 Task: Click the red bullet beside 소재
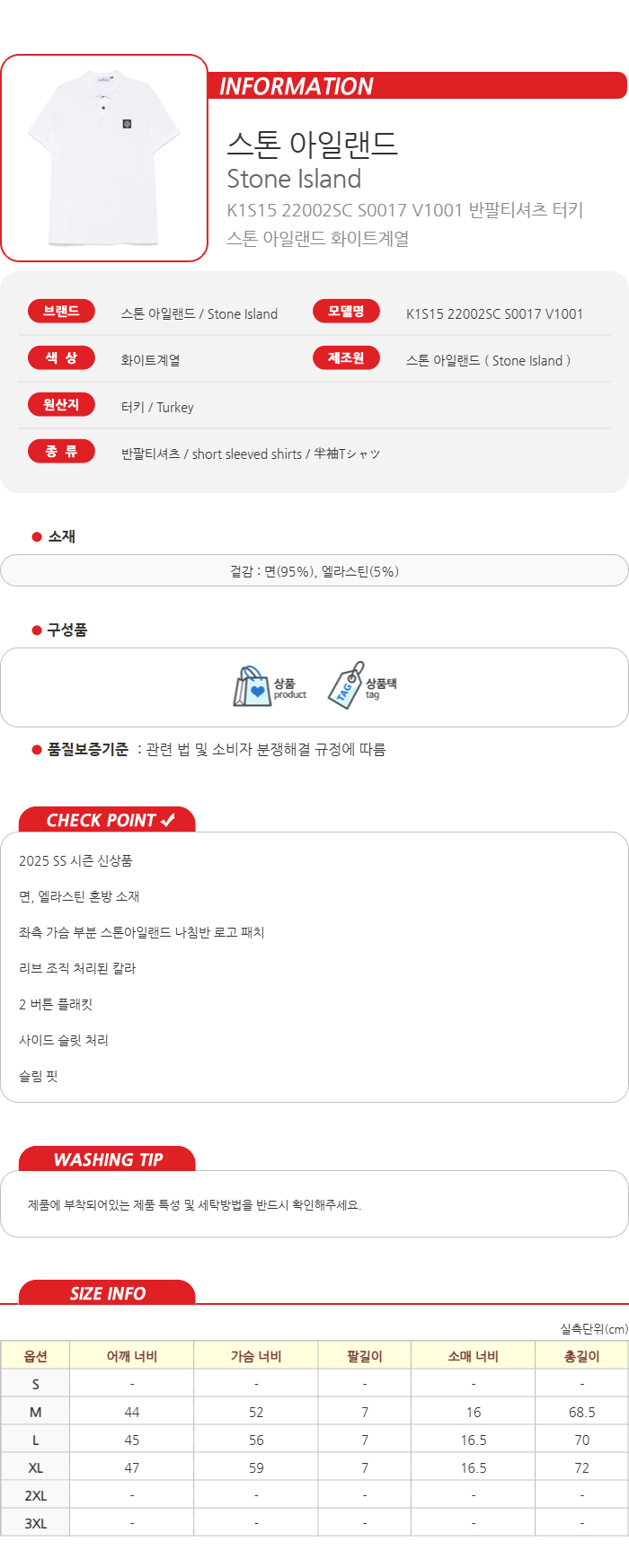click(37, 537)
